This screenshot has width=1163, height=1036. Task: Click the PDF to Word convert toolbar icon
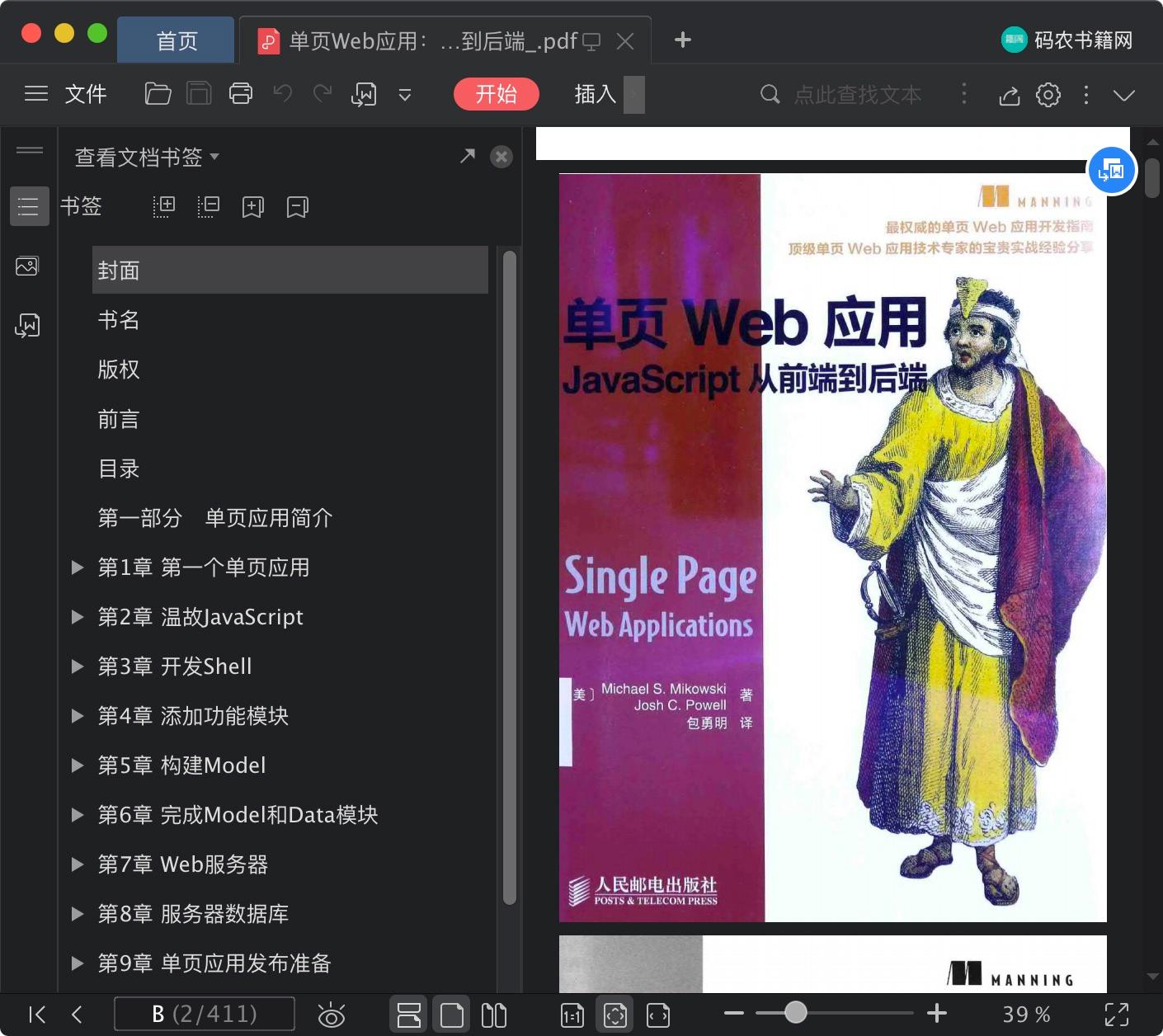pyautogui.click(x=364, y=94)
